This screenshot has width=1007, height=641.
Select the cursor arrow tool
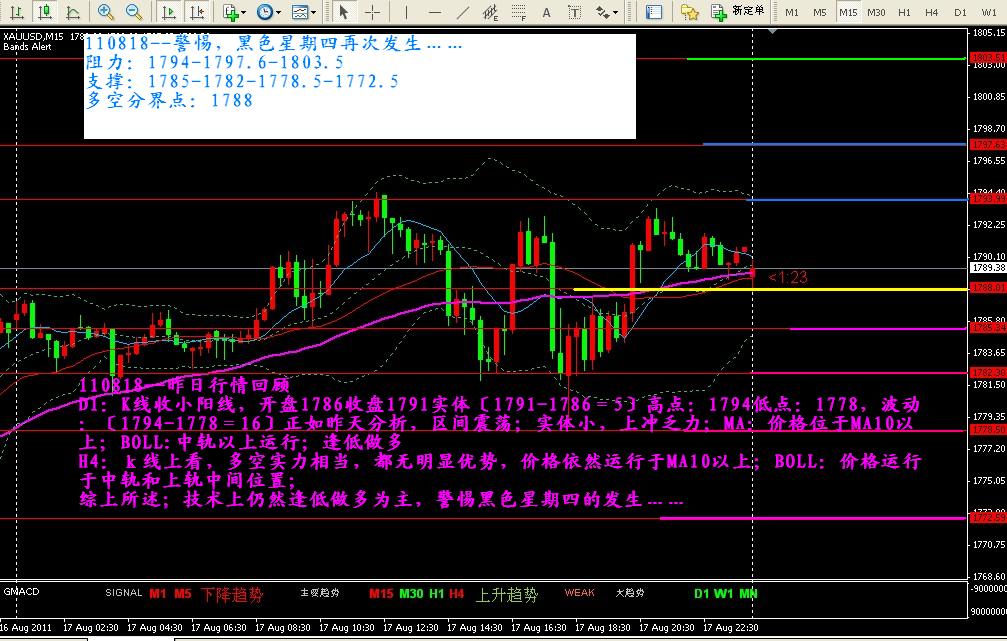[344, 12]
